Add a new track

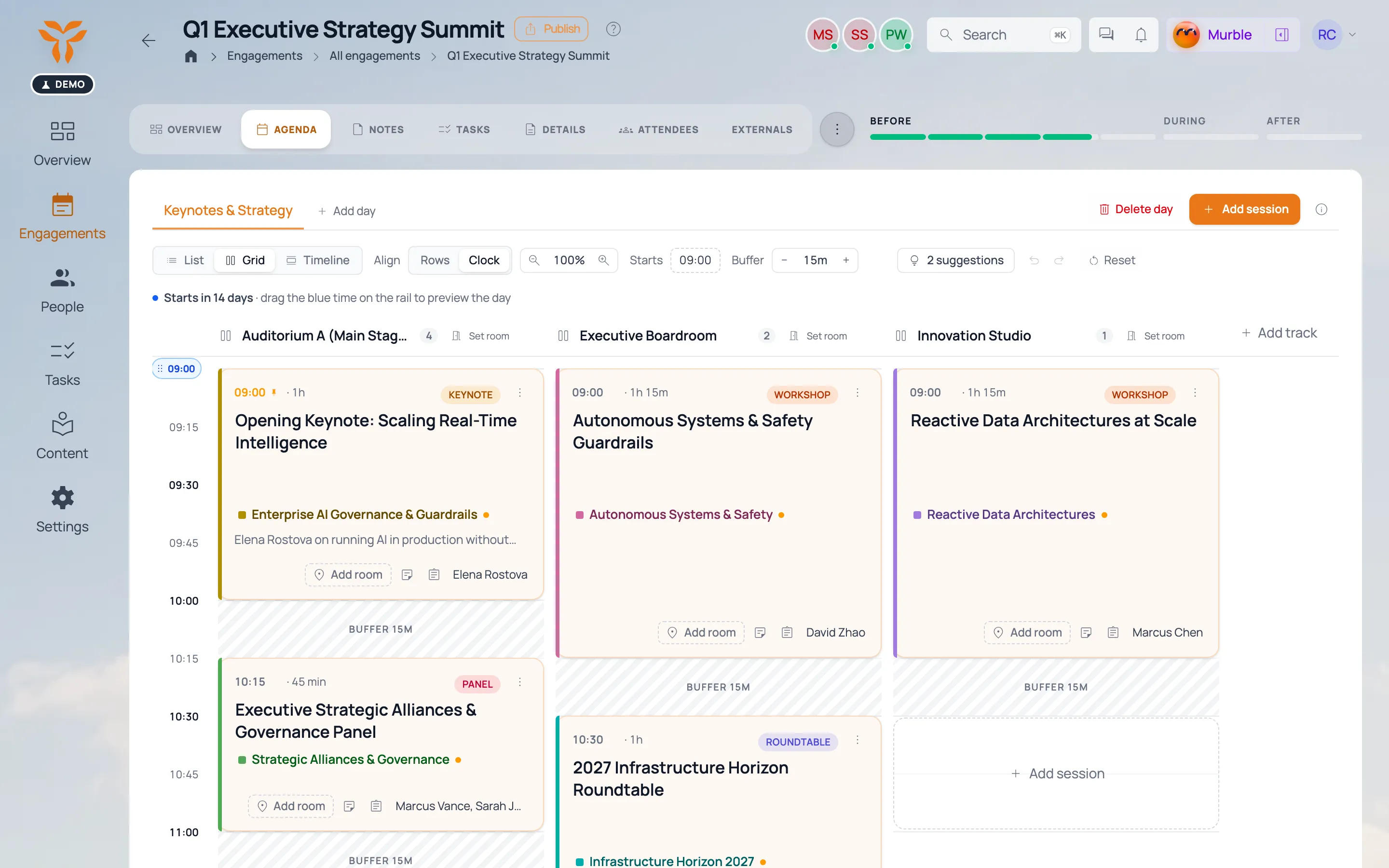pos(1279,333)
